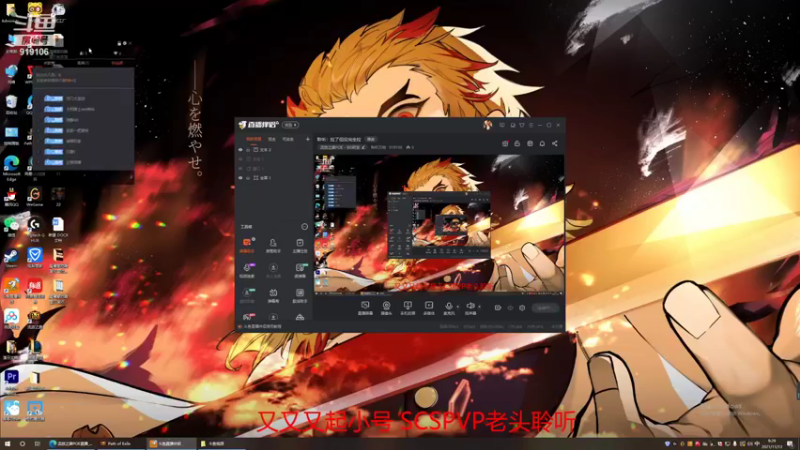Open settings icon on floating danmaku window
The width and height of the screenshot is (800, 450).
coord(124,43)
